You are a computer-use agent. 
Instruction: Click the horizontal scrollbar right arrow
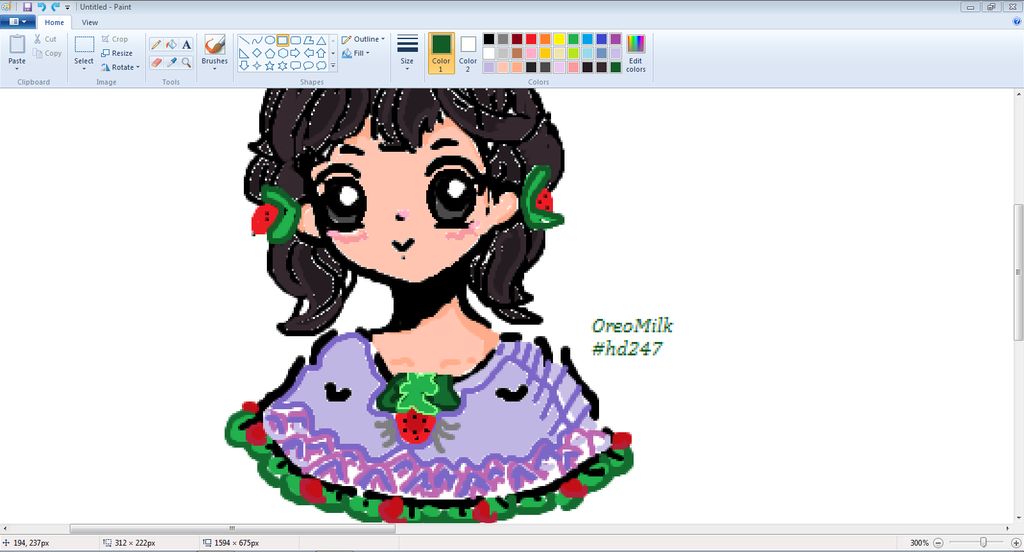pos(1006,528)
